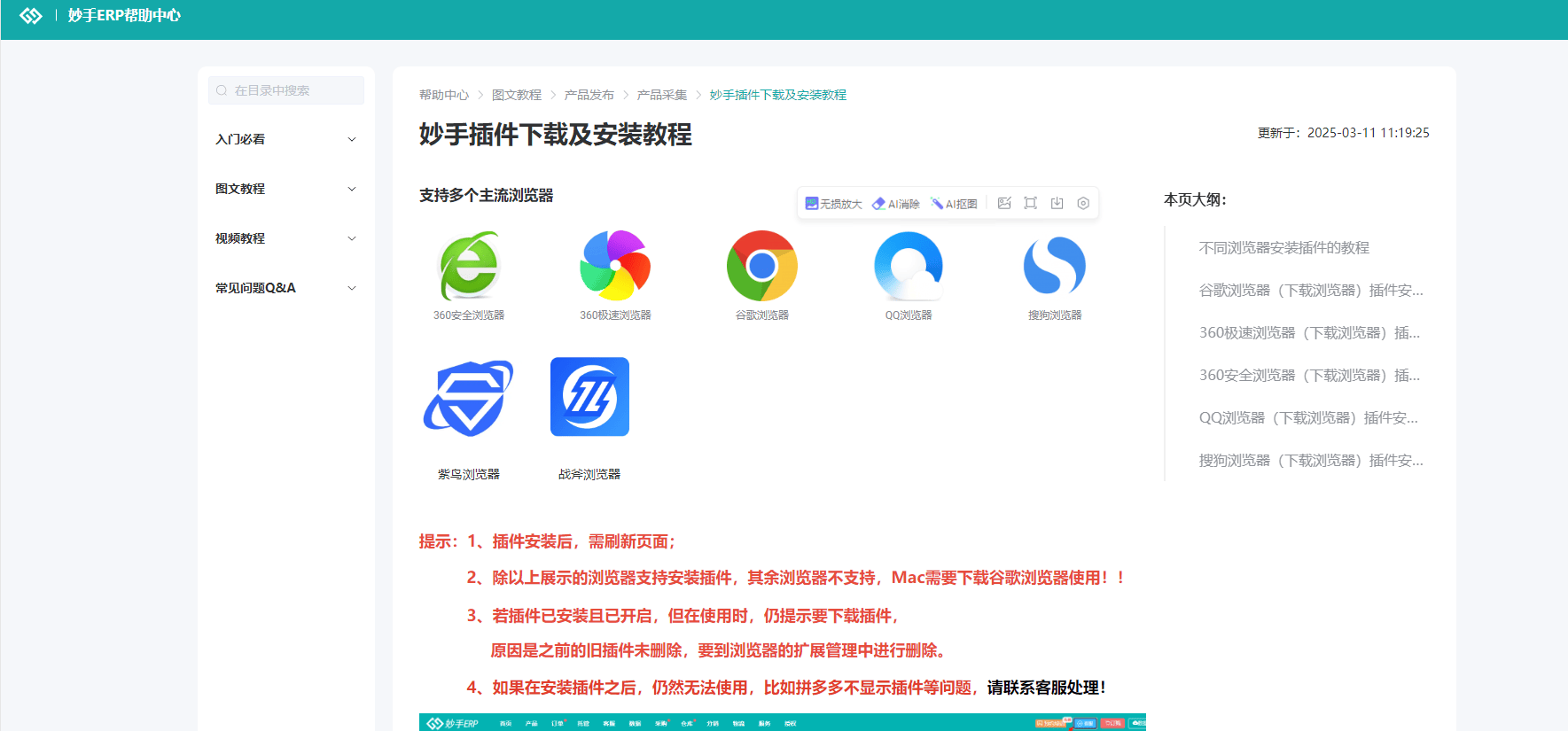
Task: Click the magnifier icon in the directory search box
Action: [222, 90]
